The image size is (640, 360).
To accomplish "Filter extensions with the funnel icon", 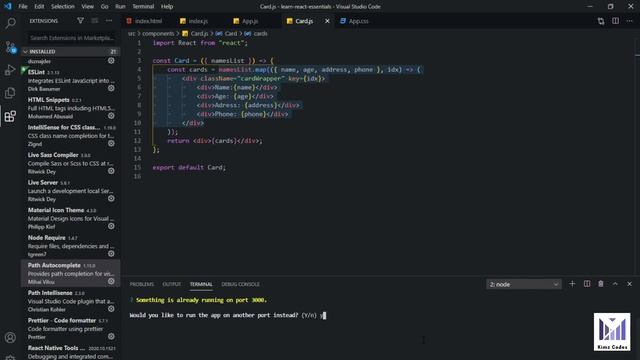I will (x=80, y=20).
